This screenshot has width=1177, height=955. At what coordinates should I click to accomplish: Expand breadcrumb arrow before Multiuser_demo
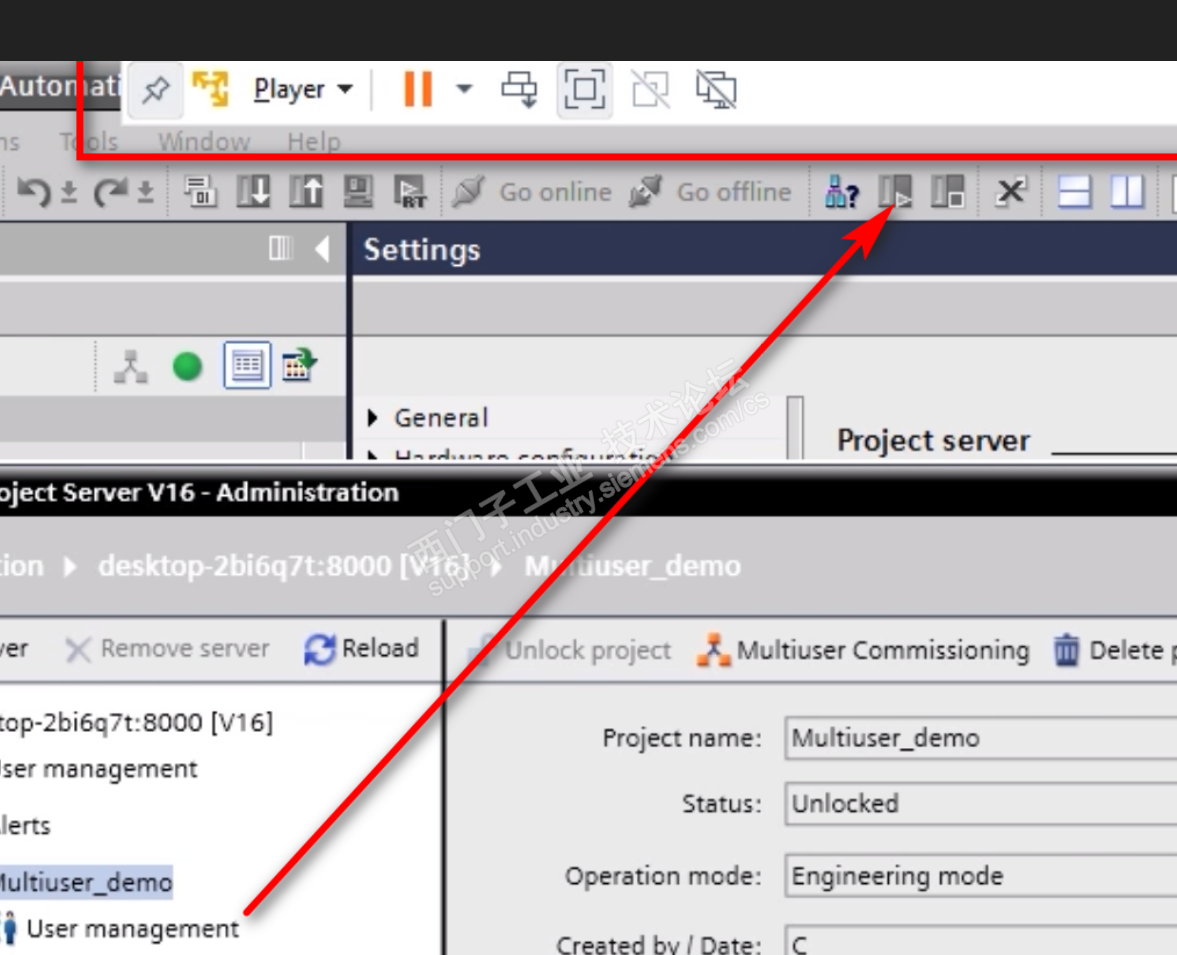[x=496, y=566]
